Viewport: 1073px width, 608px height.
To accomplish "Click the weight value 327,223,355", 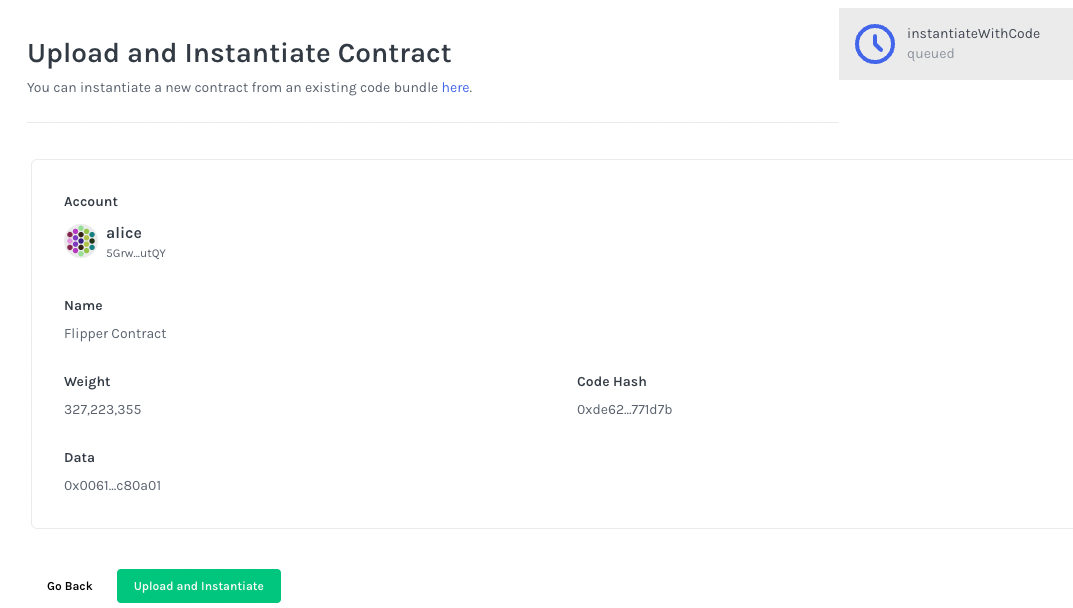I will point(103,409).
